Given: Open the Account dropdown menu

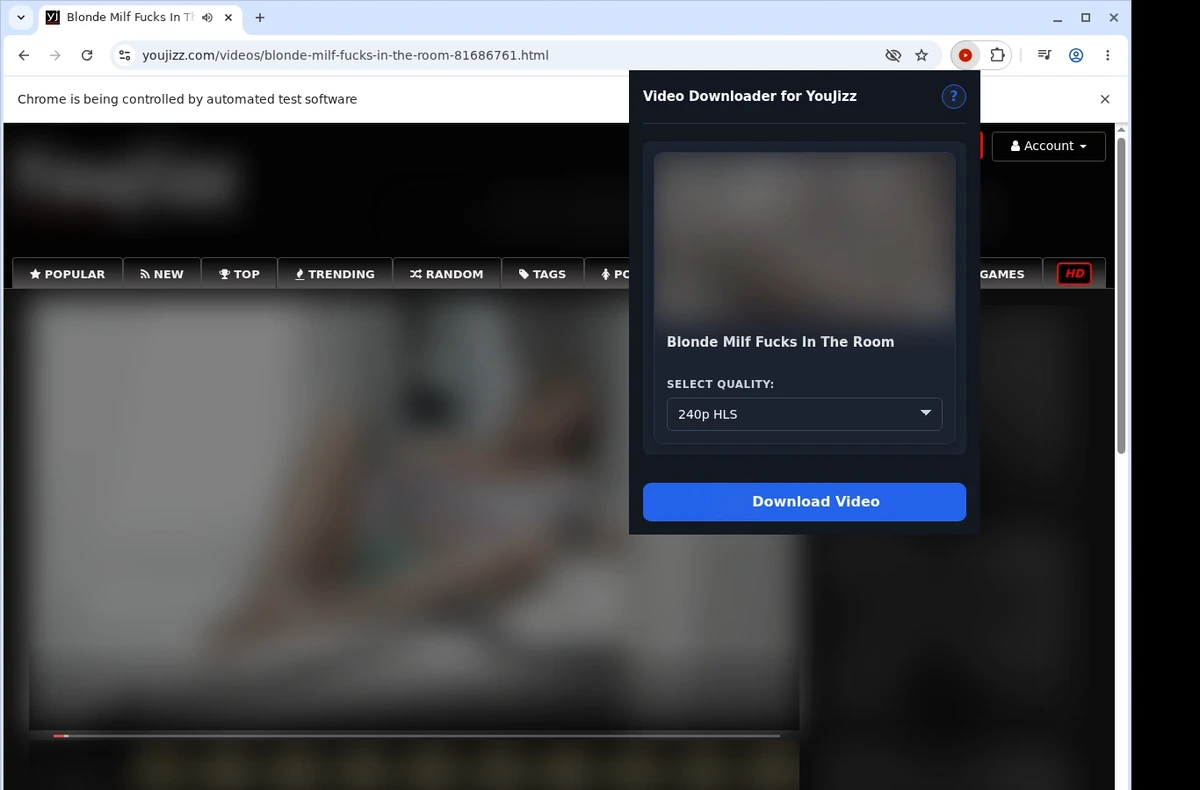Looking at the screenshot, I should [1049, 146].
